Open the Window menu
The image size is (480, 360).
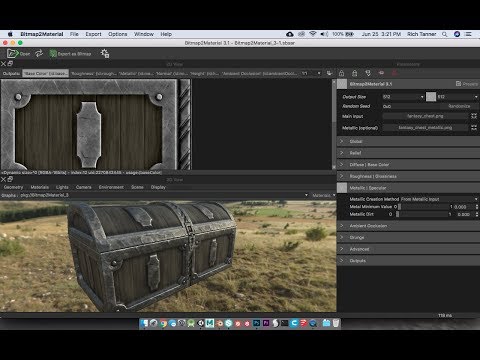click(144, 34)
